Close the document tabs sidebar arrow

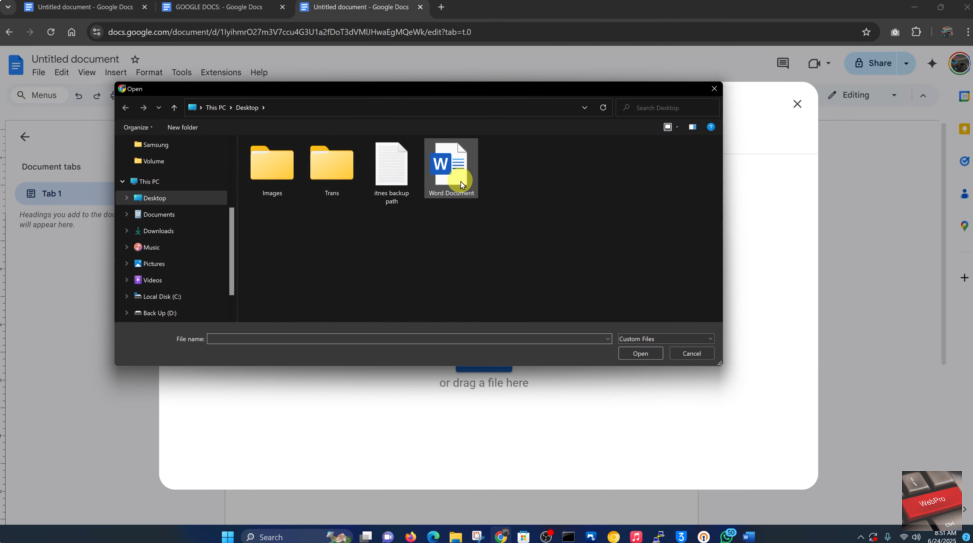point(25,137)
